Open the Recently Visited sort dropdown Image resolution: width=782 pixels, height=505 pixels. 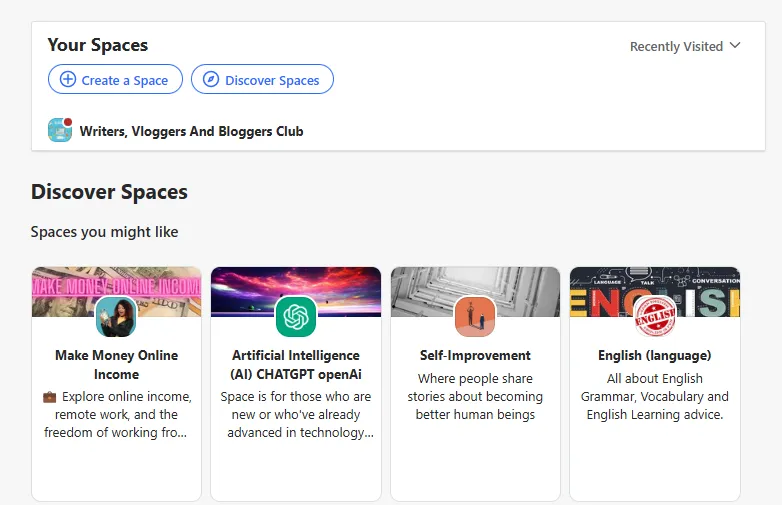point(685,46)
